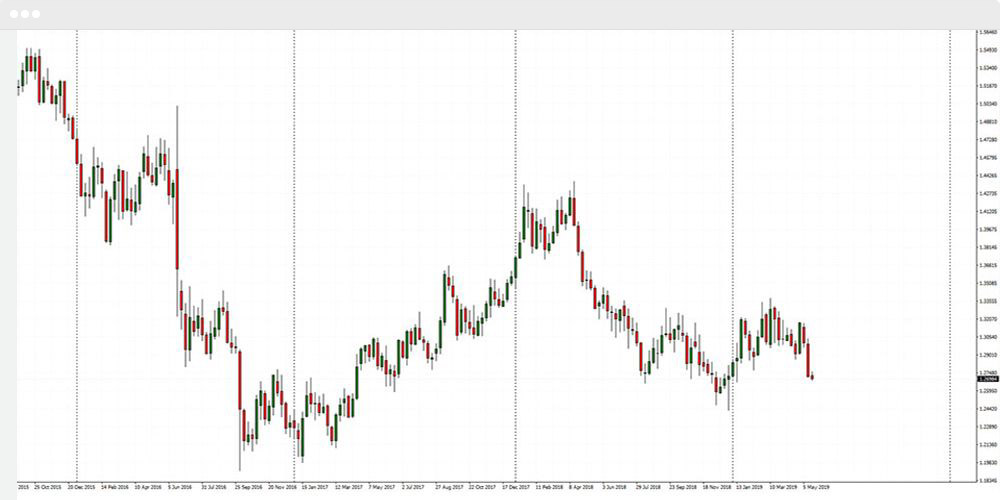Click the 27 Aug 2017 date label
1000x500 pixels.
point(450,488)
